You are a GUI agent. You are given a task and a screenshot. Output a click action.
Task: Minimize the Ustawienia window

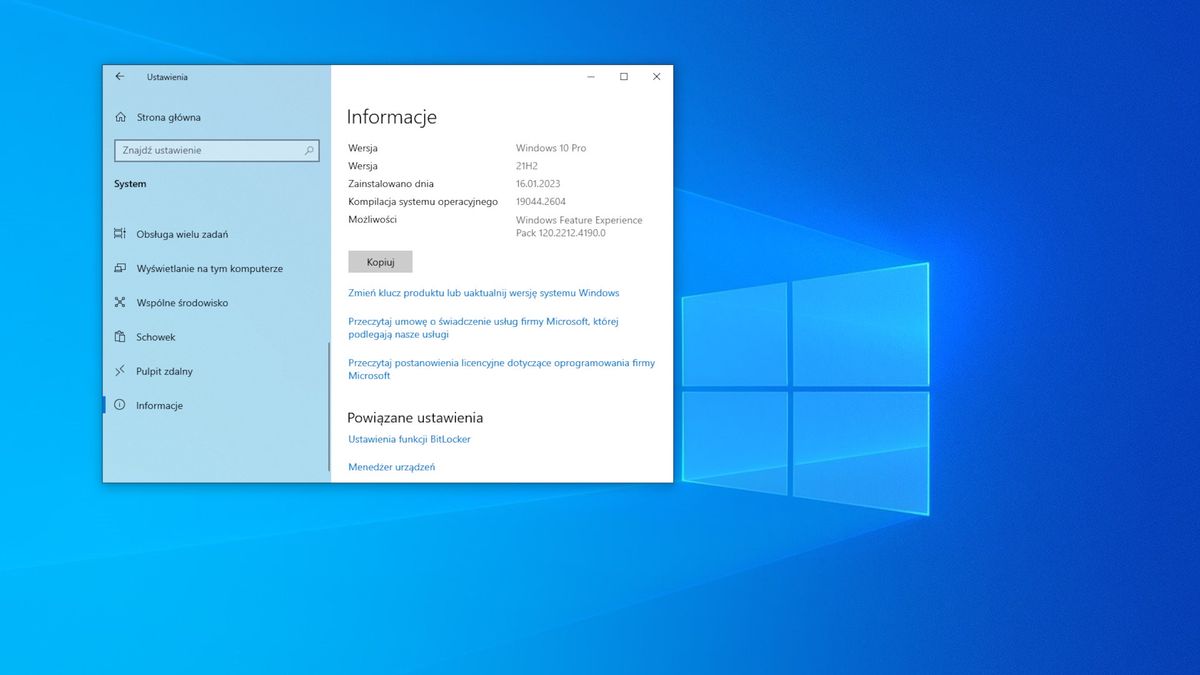click(590, 76)
